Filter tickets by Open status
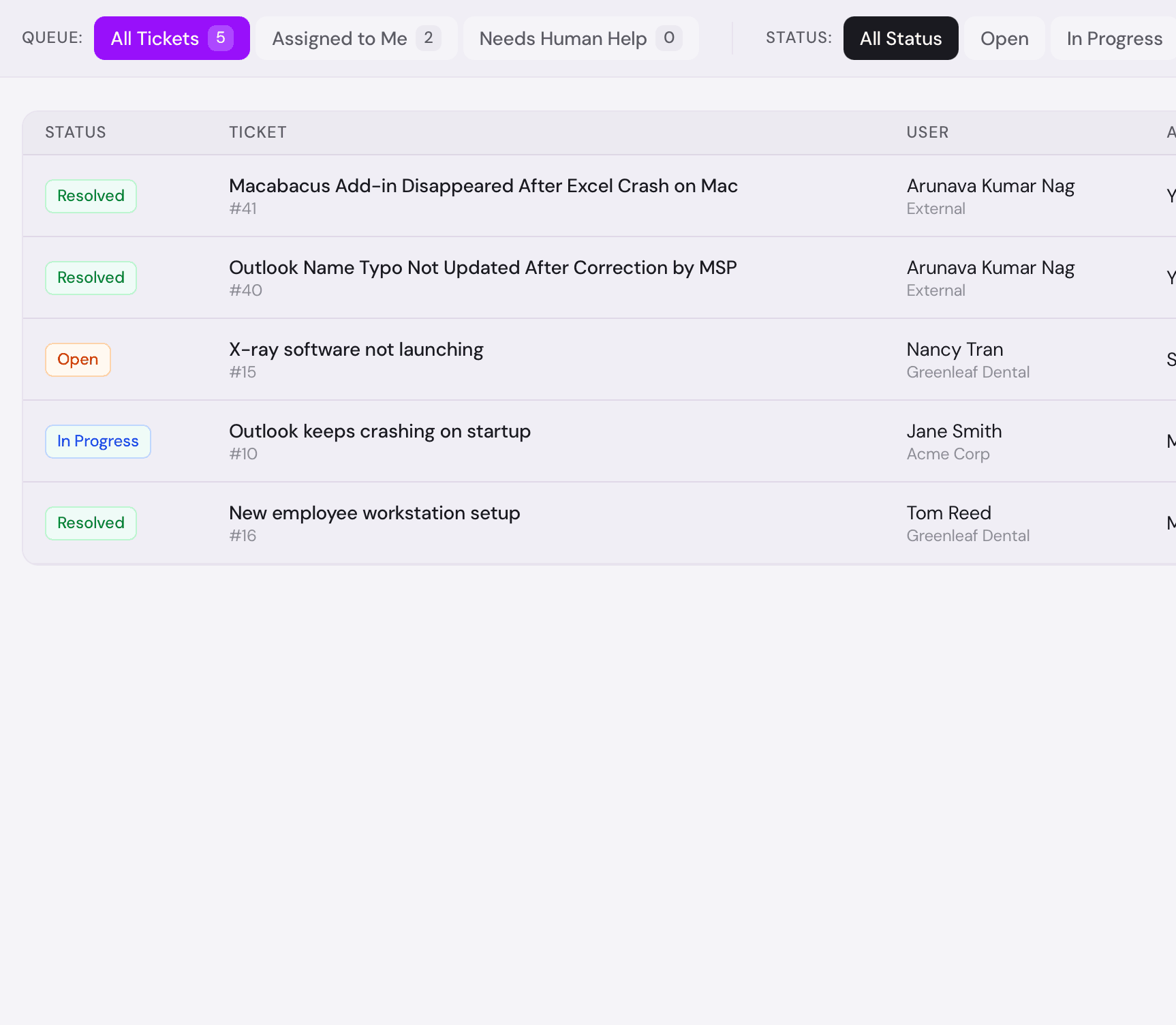Image resolution: width=1176 pixels, height=1025 pixels. tap(1004, 38)
